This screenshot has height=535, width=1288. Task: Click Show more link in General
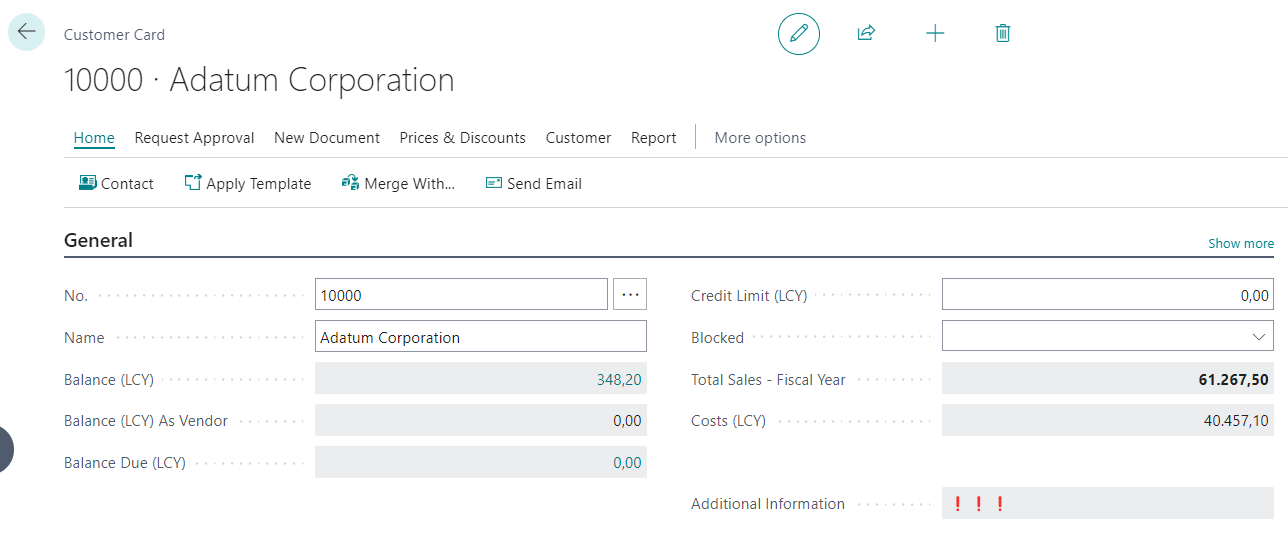[1240, 243]
